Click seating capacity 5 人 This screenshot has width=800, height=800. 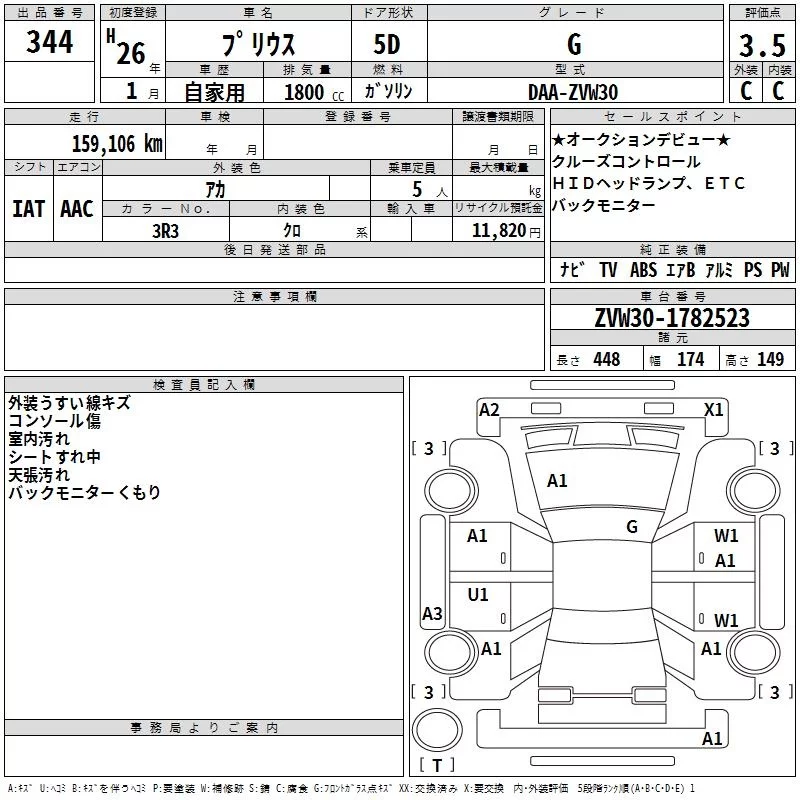430,190
